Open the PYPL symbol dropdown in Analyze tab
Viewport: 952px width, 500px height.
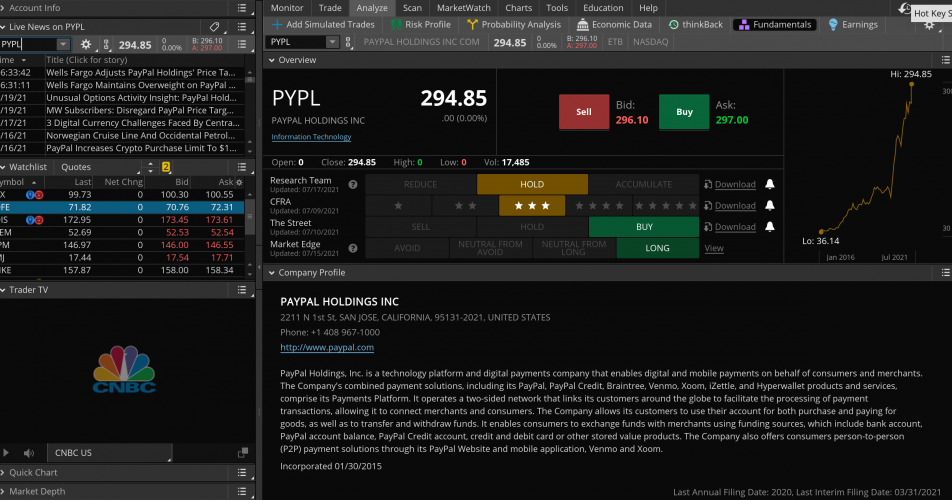pos(332,42)
